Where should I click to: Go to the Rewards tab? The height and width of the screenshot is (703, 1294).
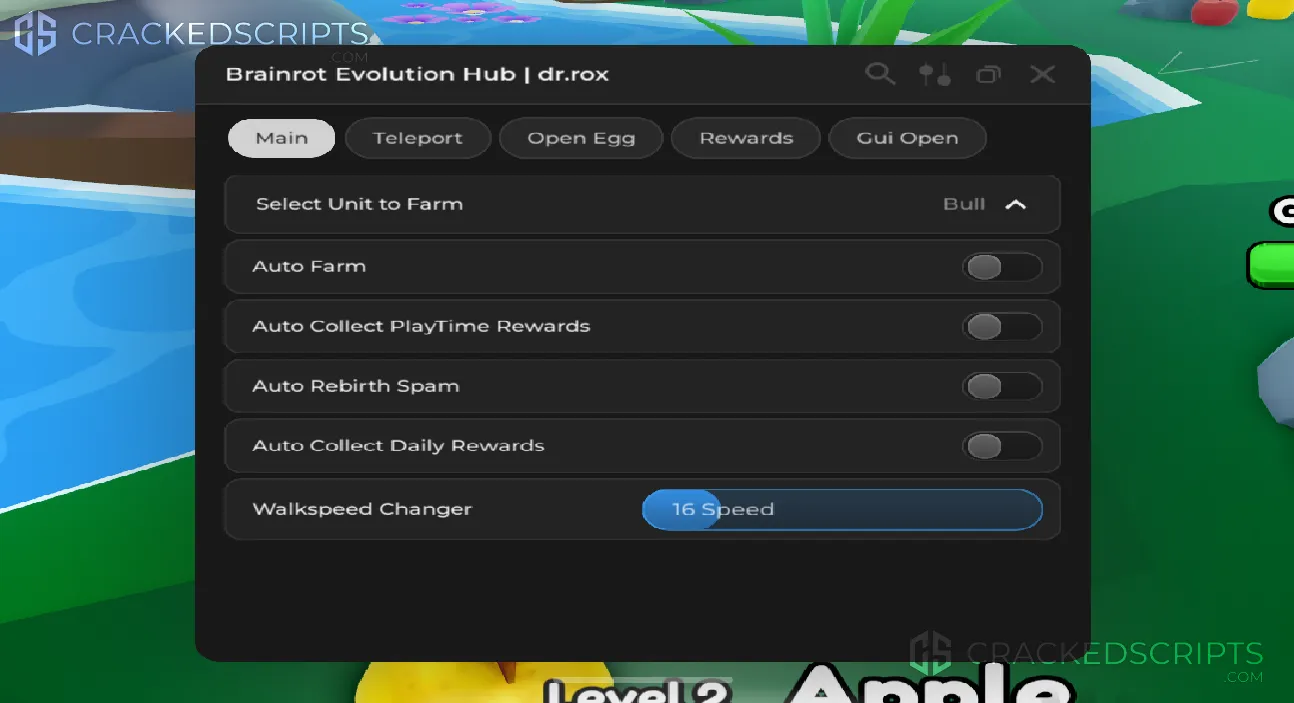(x=746, y=138)
